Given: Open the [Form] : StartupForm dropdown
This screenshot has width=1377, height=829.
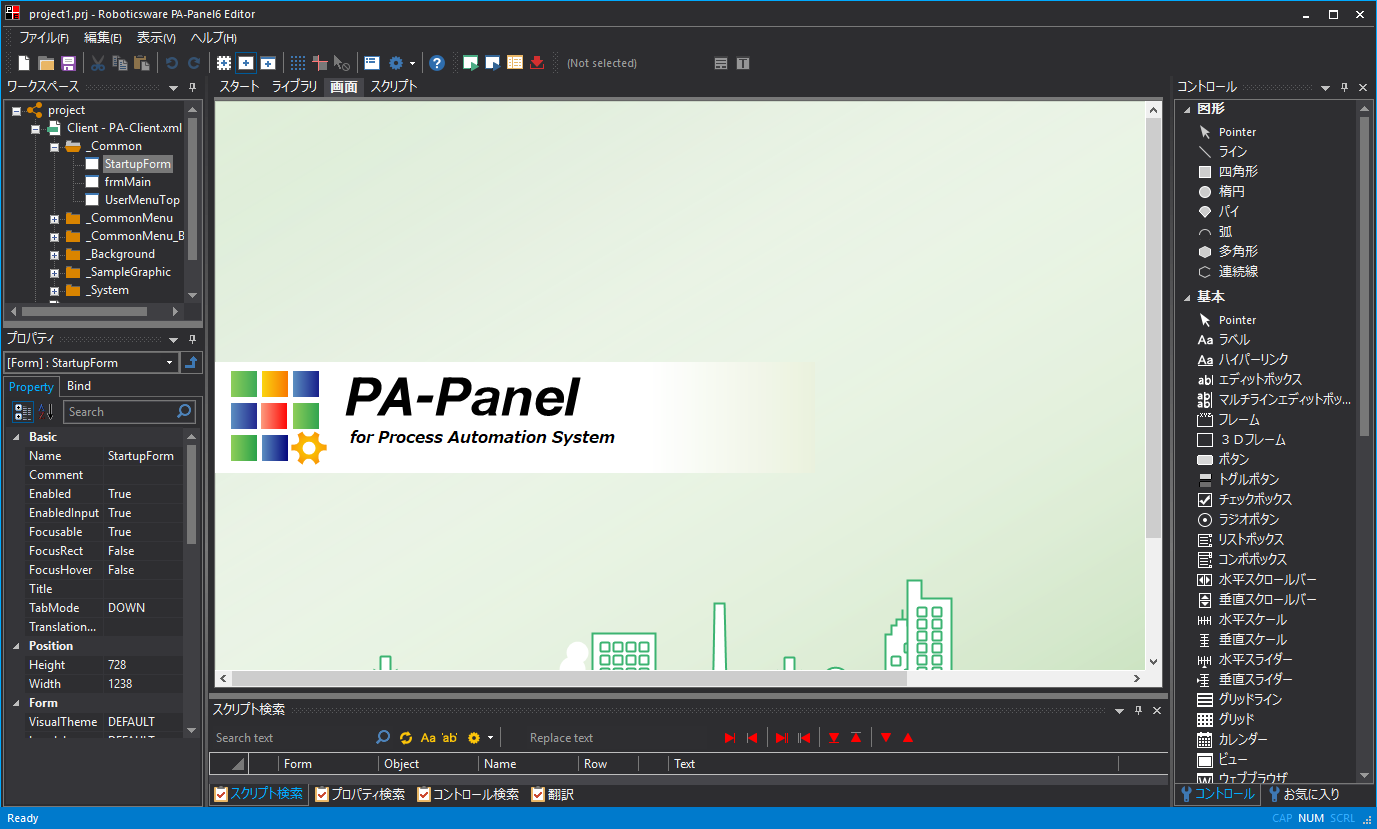Looking at the screenshot, I should click(169, 363).
